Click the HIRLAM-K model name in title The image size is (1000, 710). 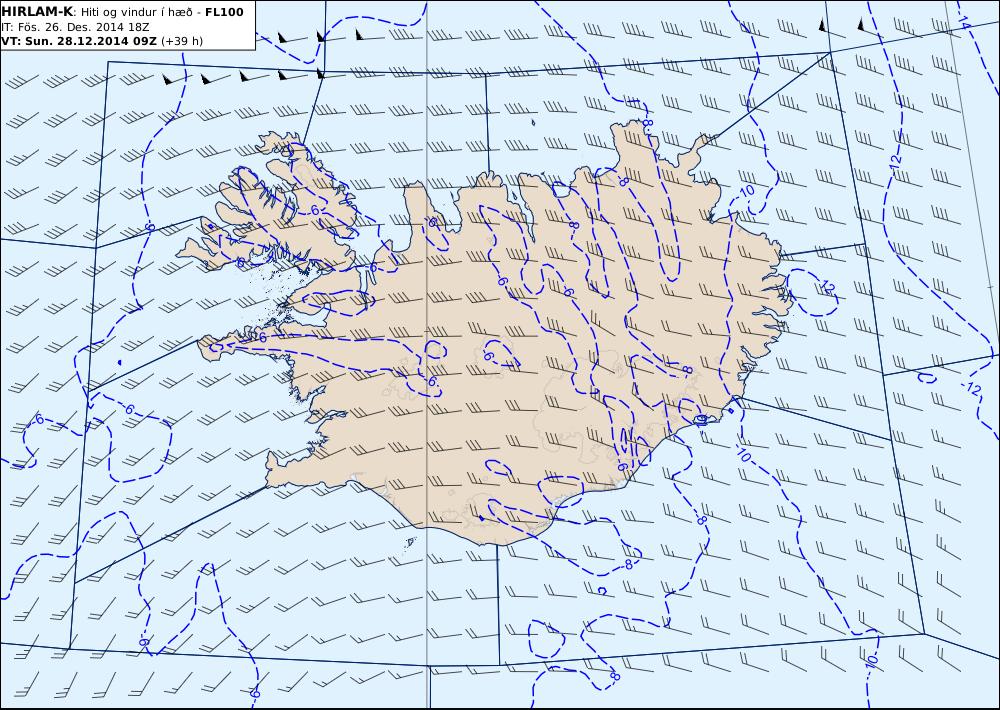tap(37, 12)
